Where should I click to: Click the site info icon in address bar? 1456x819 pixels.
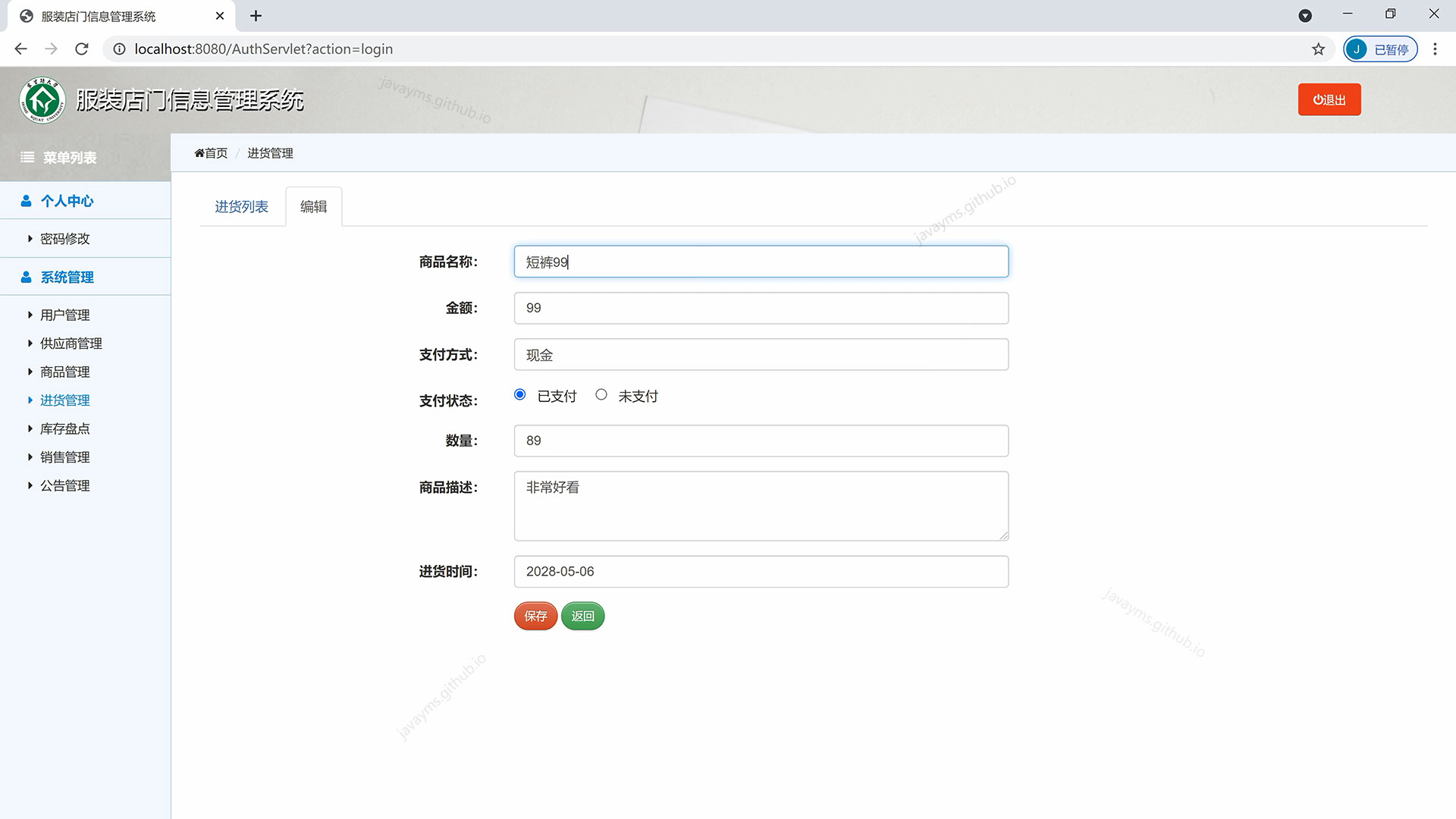coord(119,49)
